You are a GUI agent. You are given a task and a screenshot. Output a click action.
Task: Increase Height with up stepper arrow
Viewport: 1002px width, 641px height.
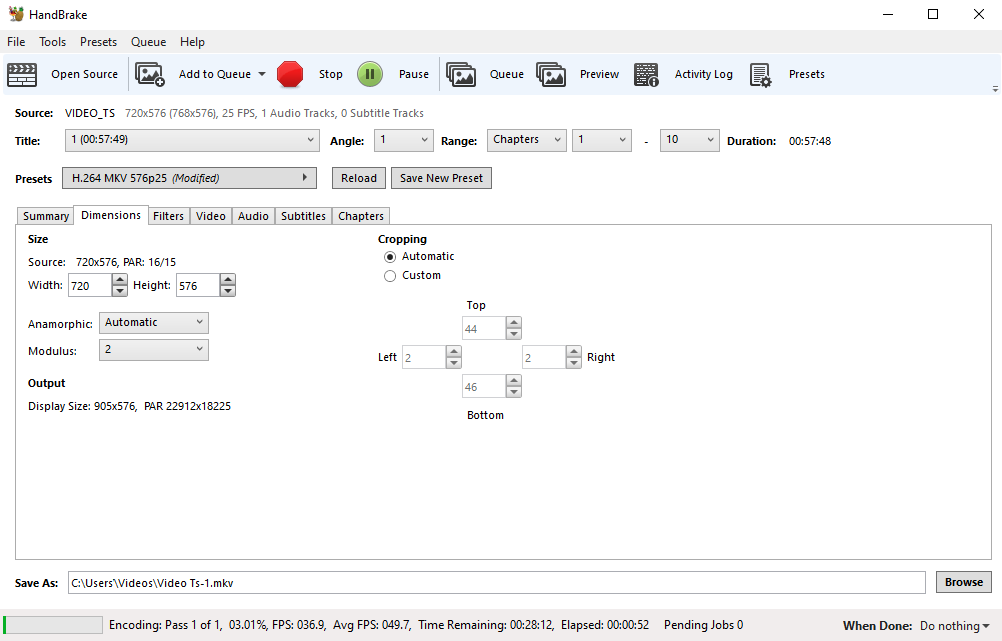228,279
